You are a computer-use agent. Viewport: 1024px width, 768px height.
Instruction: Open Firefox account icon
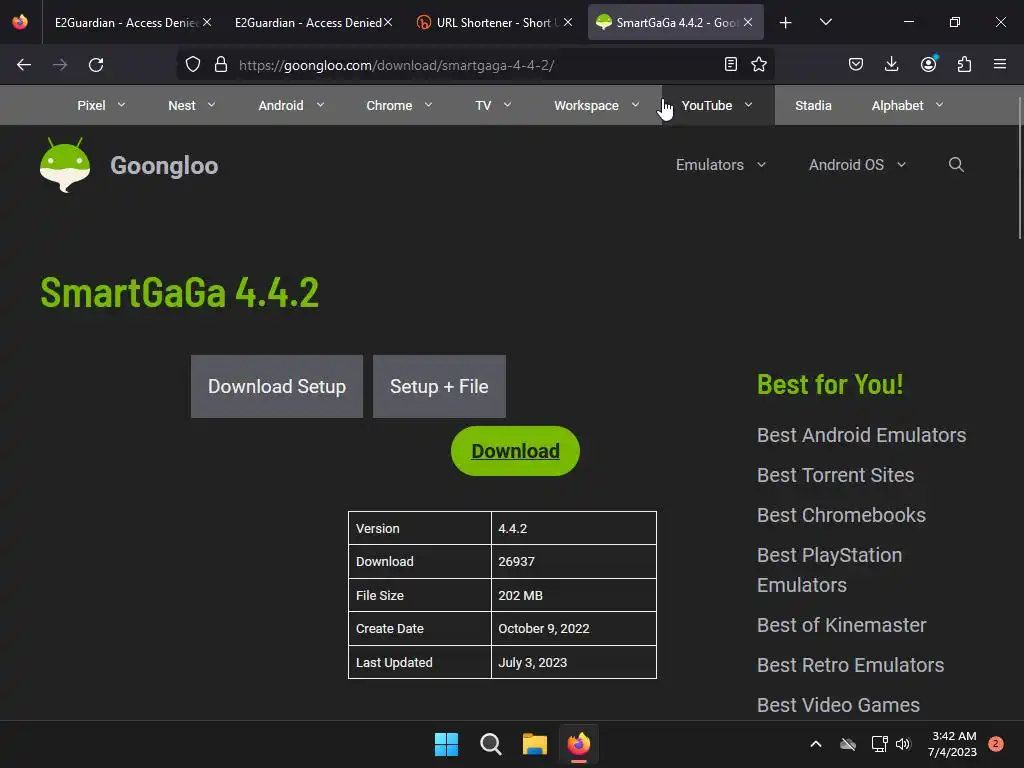point(928,64)
